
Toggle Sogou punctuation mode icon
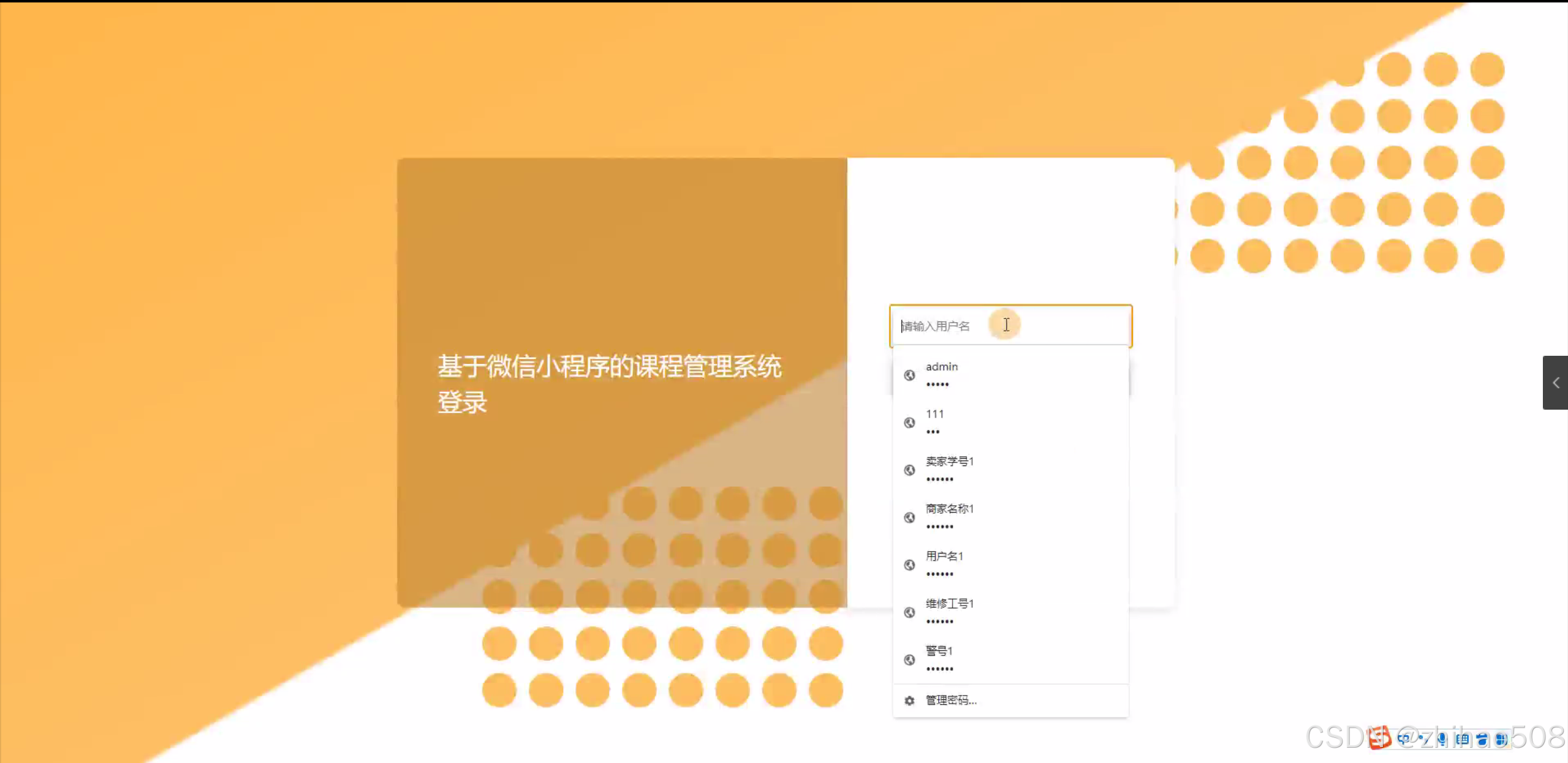click(1423, 739)
